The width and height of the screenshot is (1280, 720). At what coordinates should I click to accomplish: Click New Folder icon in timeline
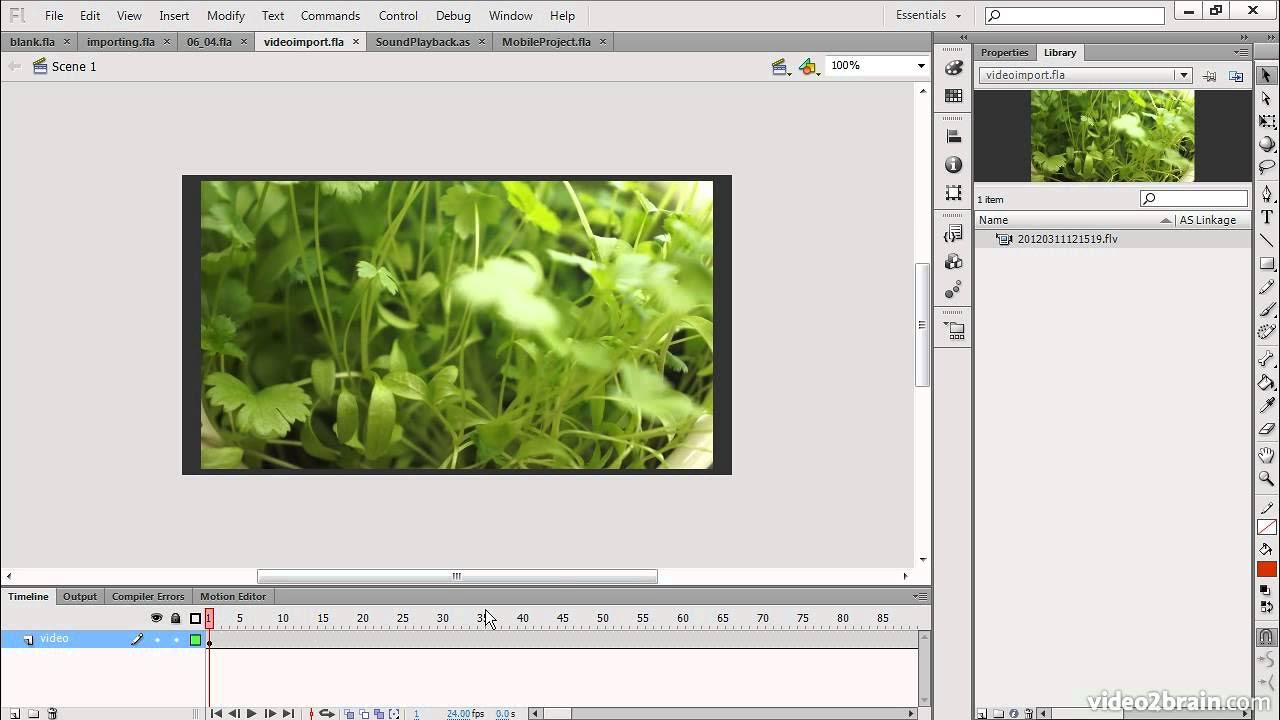click(33, 713)
